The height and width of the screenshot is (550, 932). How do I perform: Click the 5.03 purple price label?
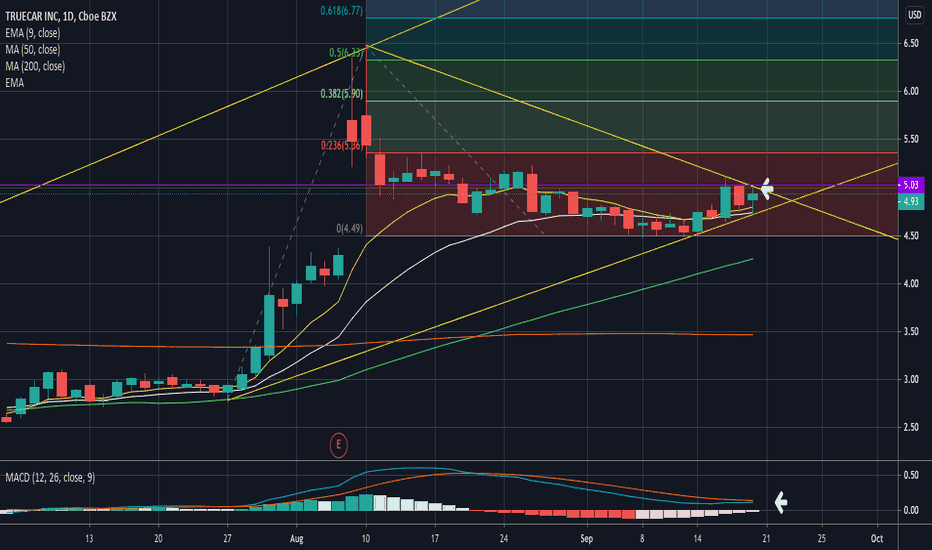point(911,185)
